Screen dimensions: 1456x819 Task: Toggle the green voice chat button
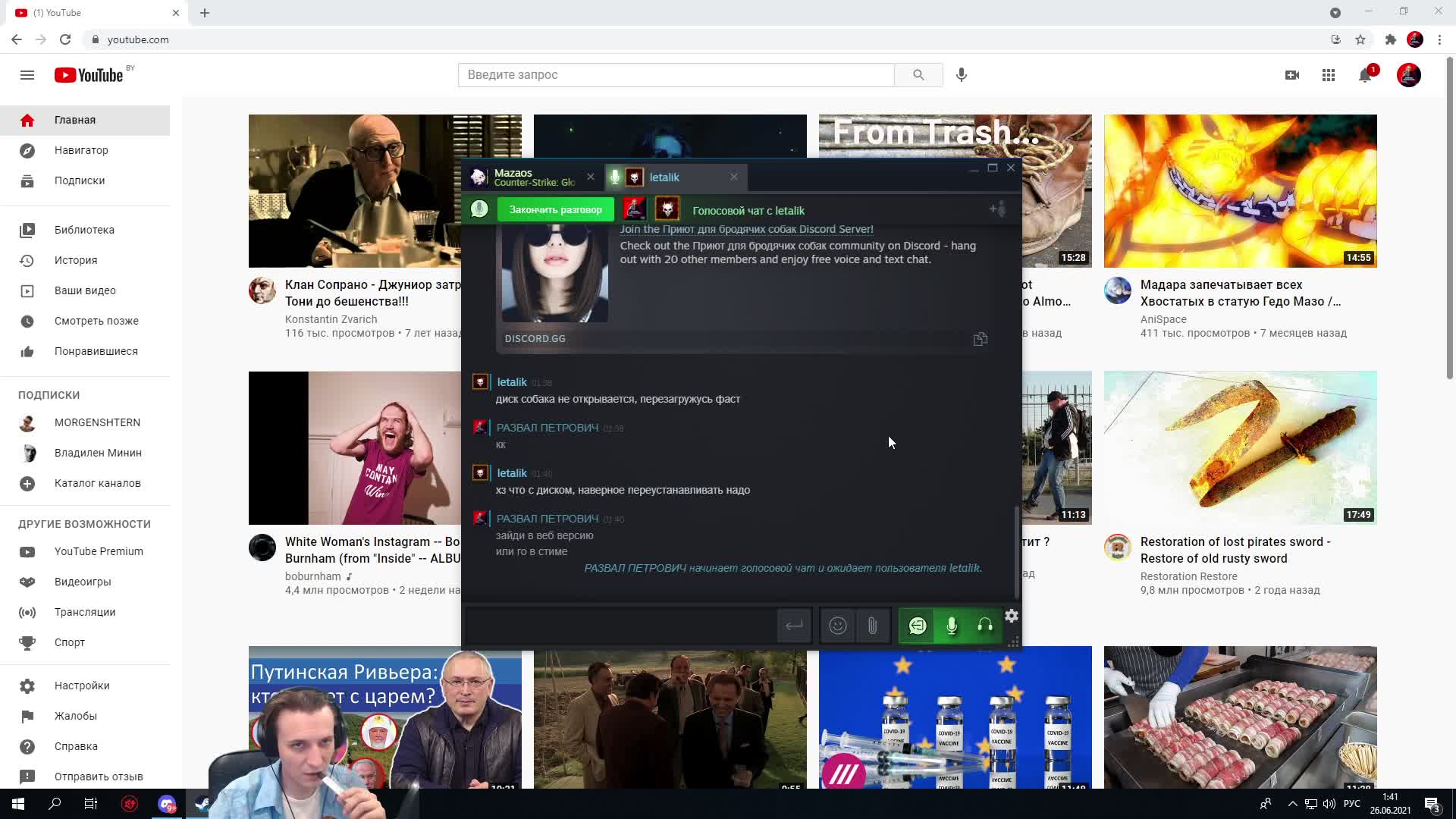pos(918,626)
